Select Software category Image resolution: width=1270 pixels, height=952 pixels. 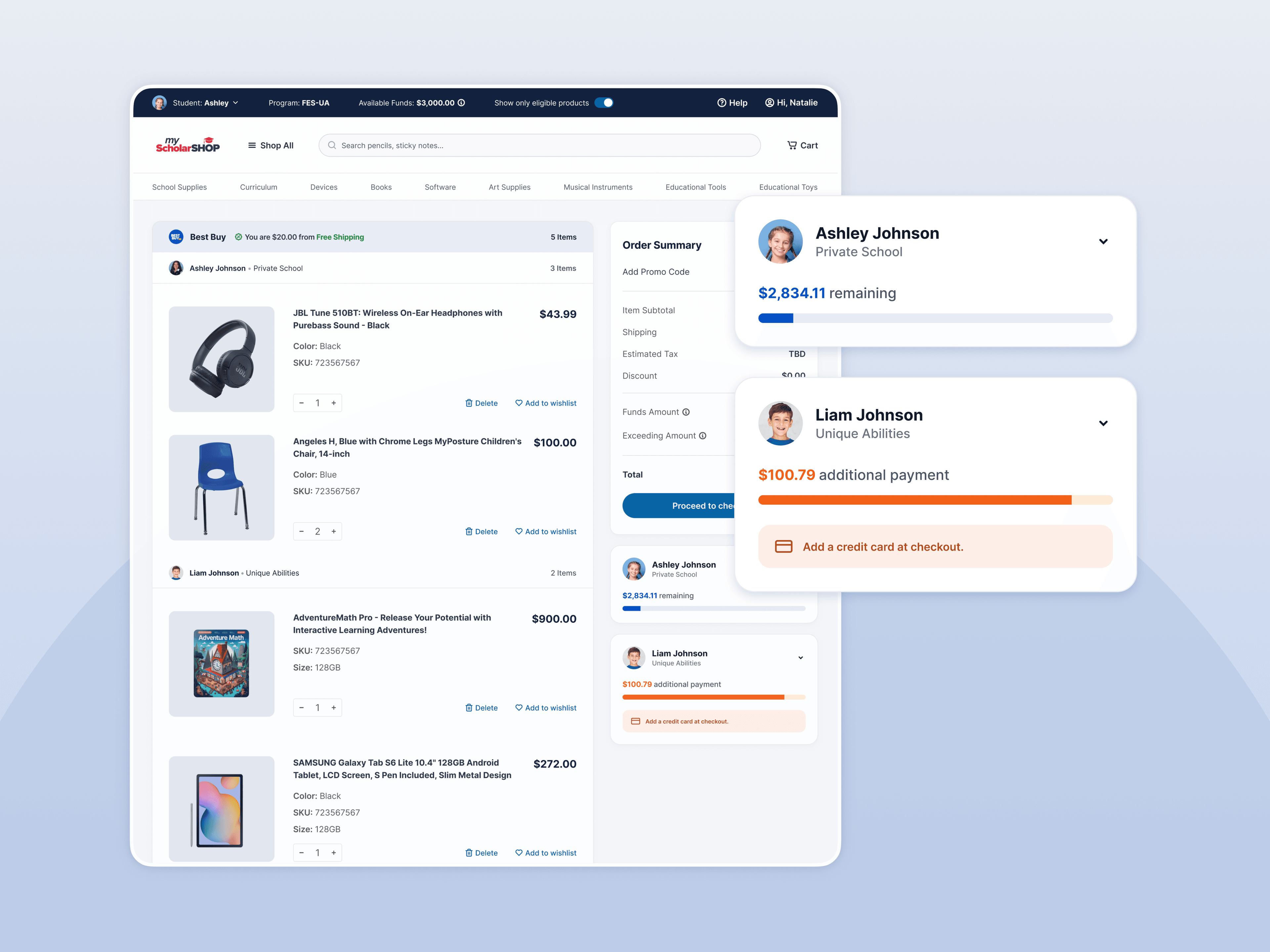[x=441, y=187]
